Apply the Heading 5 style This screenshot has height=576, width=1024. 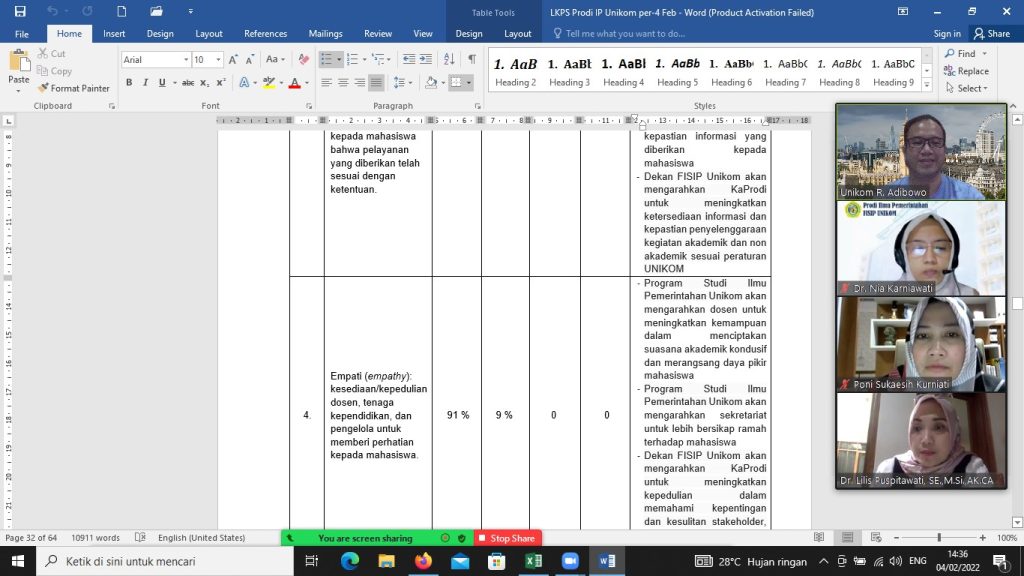coord(677,72)
